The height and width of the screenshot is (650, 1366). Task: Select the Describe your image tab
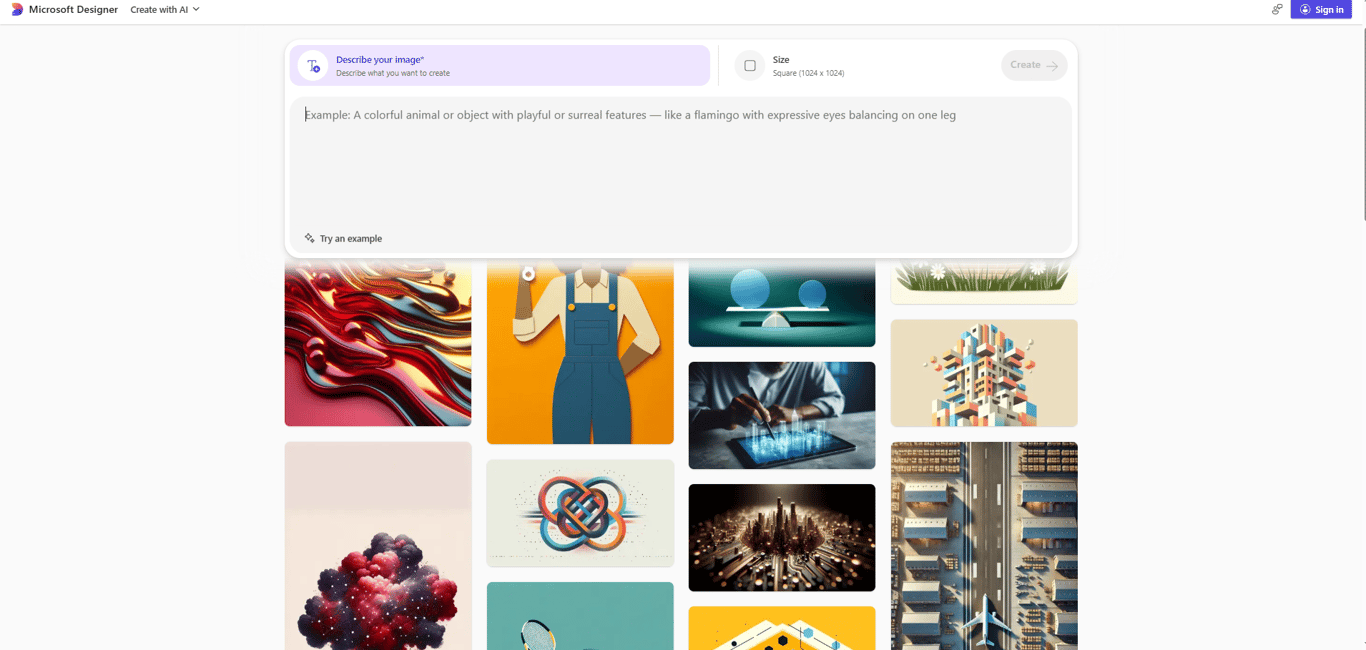coord(500,66)
